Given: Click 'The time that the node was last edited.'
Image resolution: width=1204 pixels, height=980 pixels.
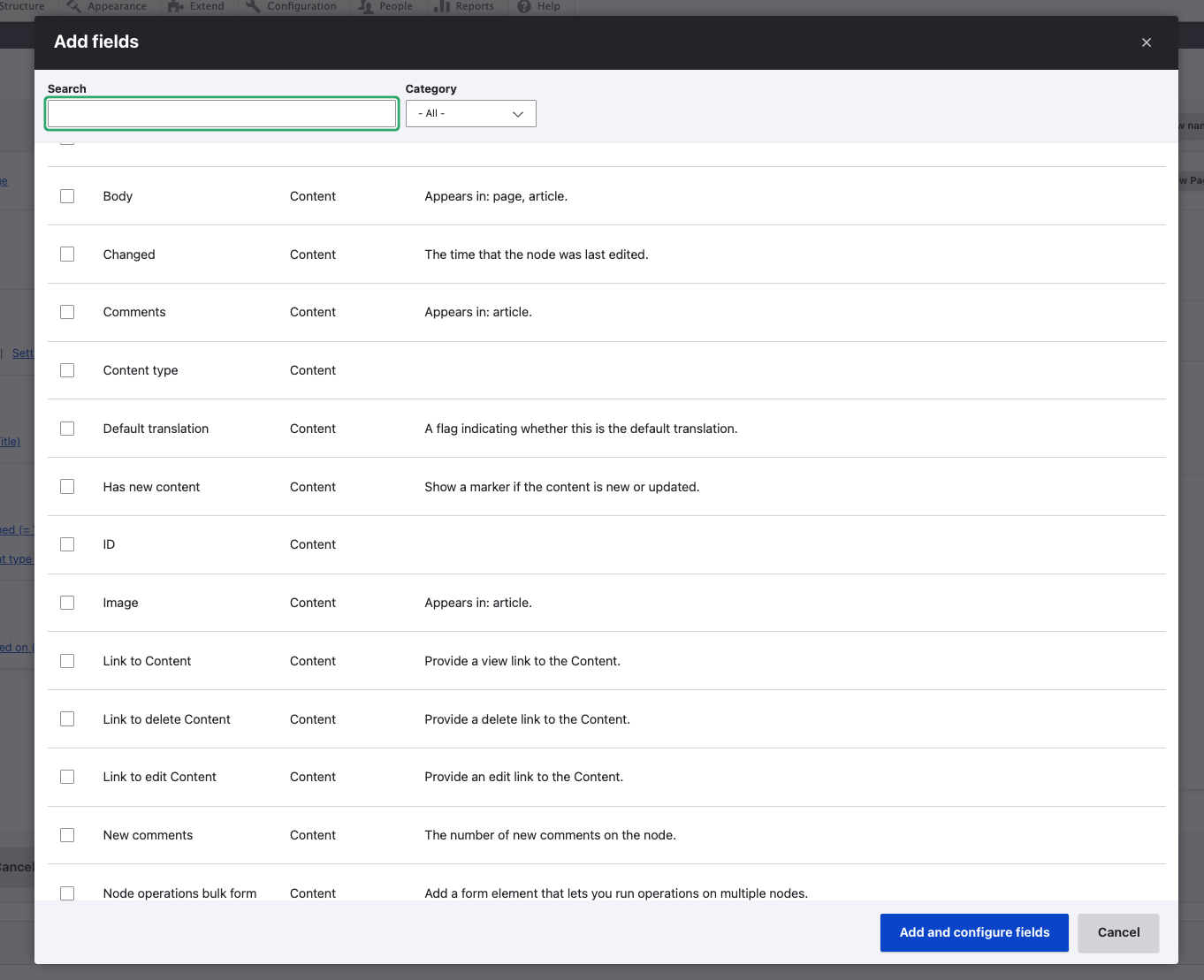Looking at the screenshot, I should (x=537, y=254).
